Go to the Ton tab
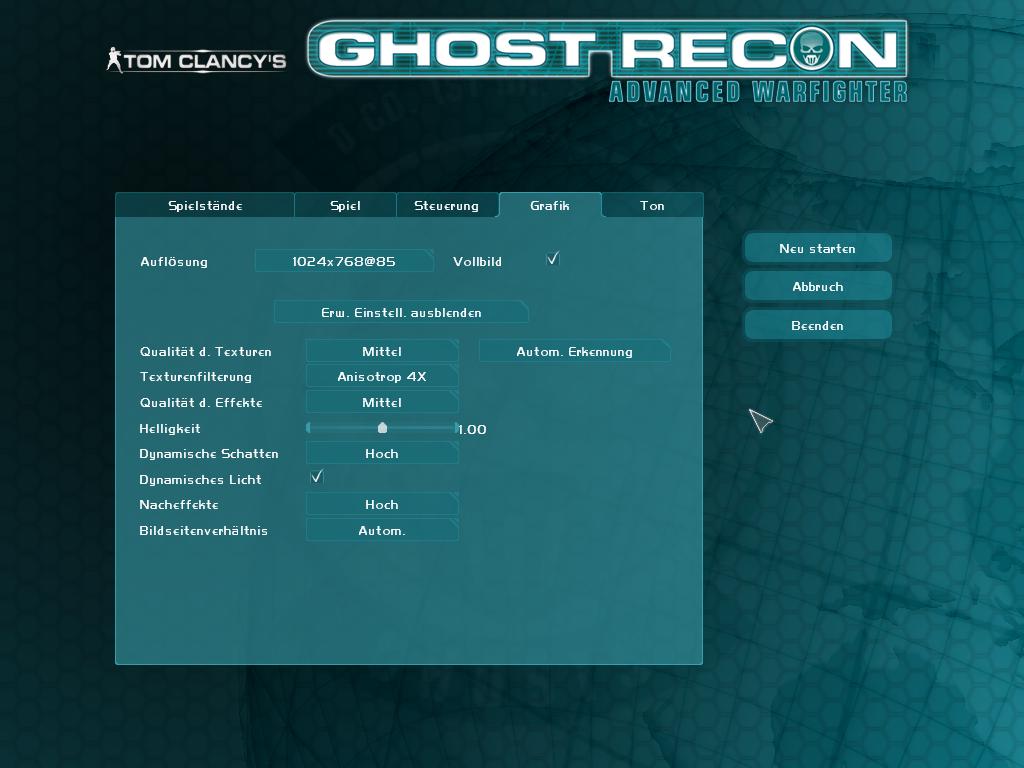Screen dimensions: 1024x768 point(652,206)
